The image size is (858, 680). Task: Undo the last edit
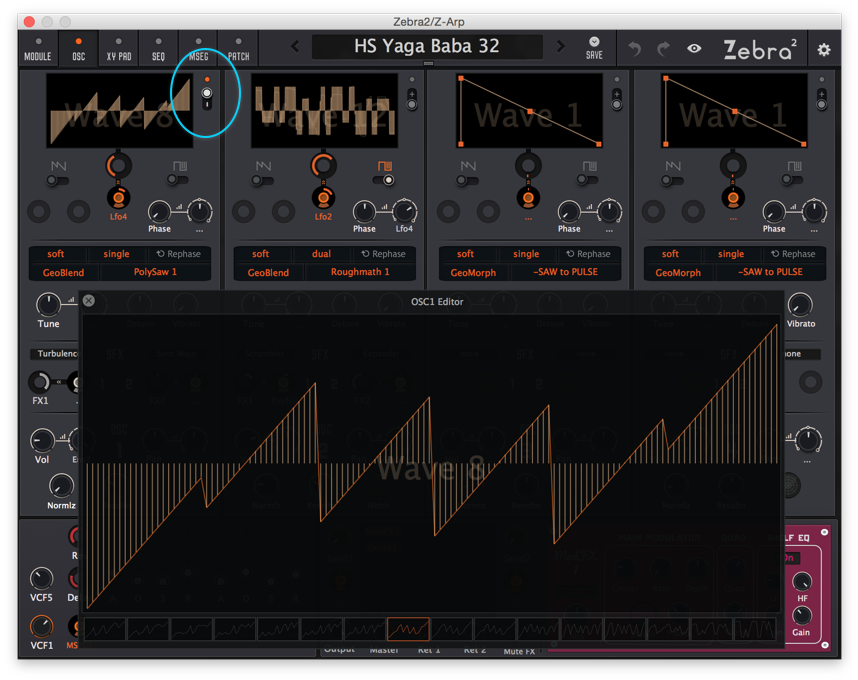click(x=635, y=49)
